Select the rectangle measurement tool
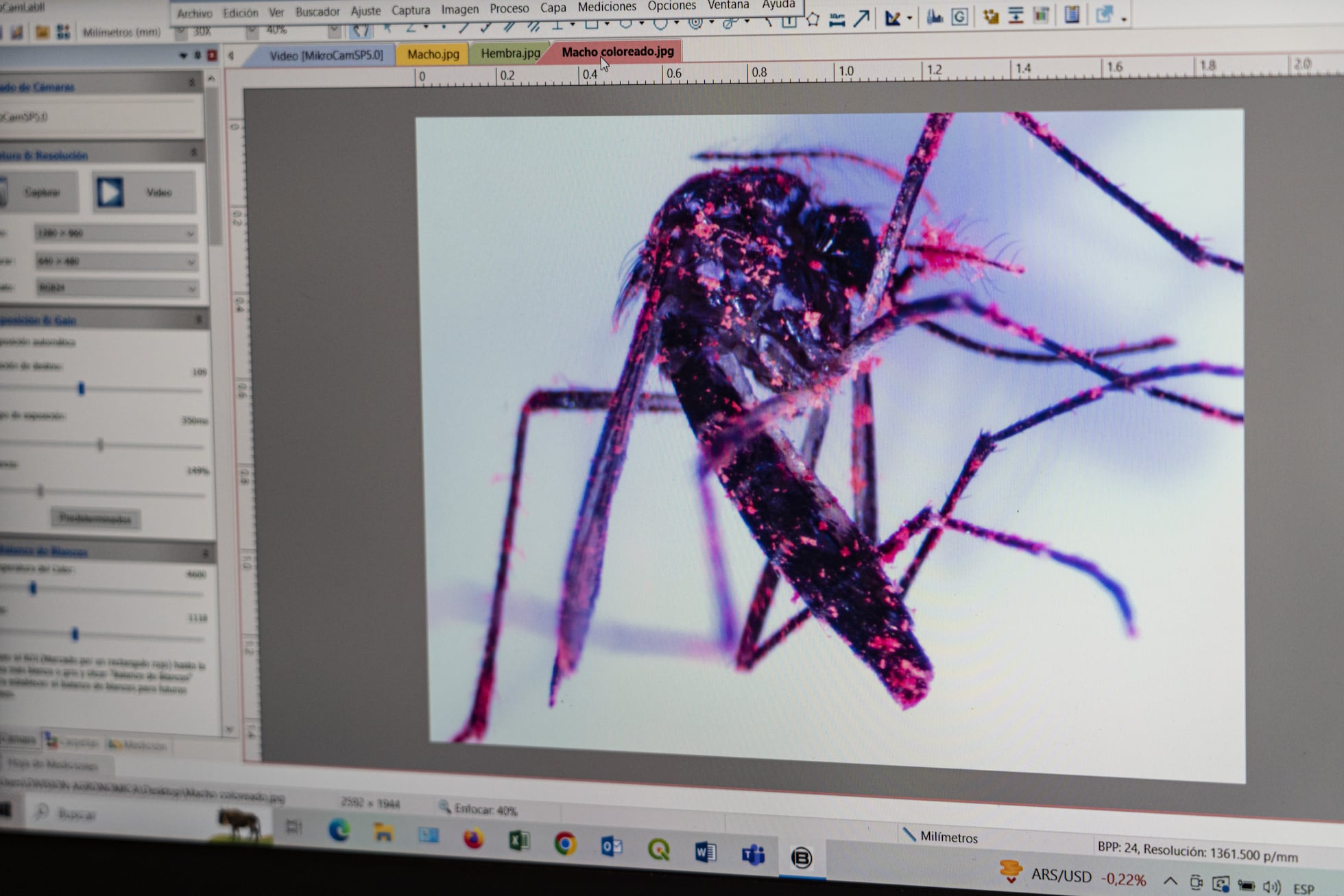The width and height of the screenshot is (1344, 896). [592, 24]
